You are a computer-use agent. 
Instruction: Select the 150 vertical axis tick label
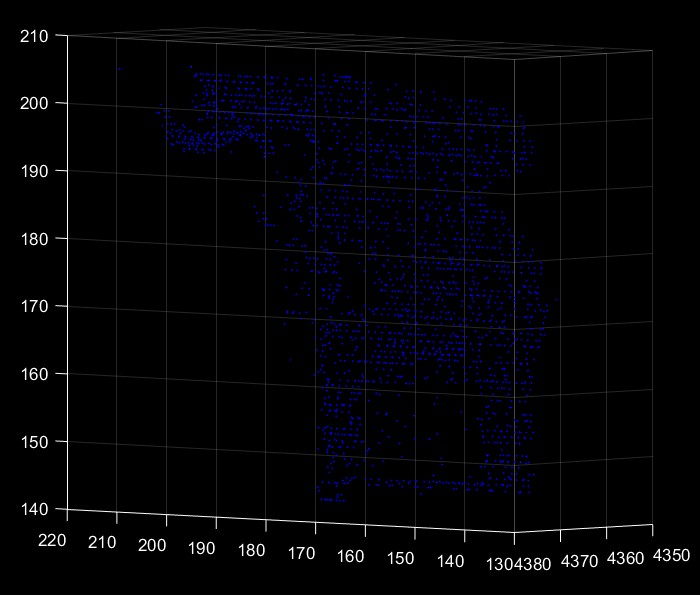34,441
